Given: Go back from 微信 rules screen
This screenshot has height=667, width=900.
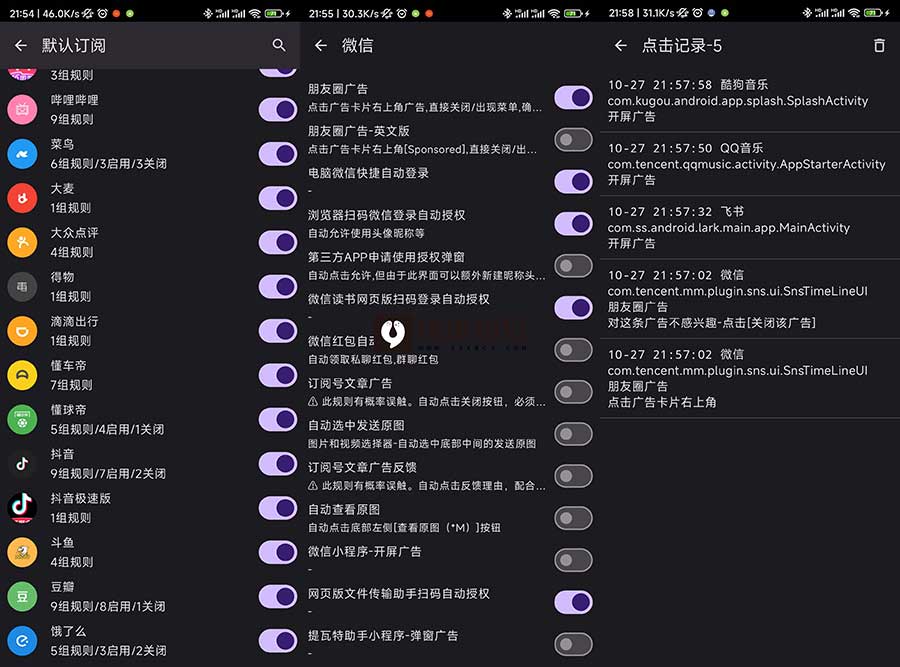Looking at the screenshot, I should [321, 45].
